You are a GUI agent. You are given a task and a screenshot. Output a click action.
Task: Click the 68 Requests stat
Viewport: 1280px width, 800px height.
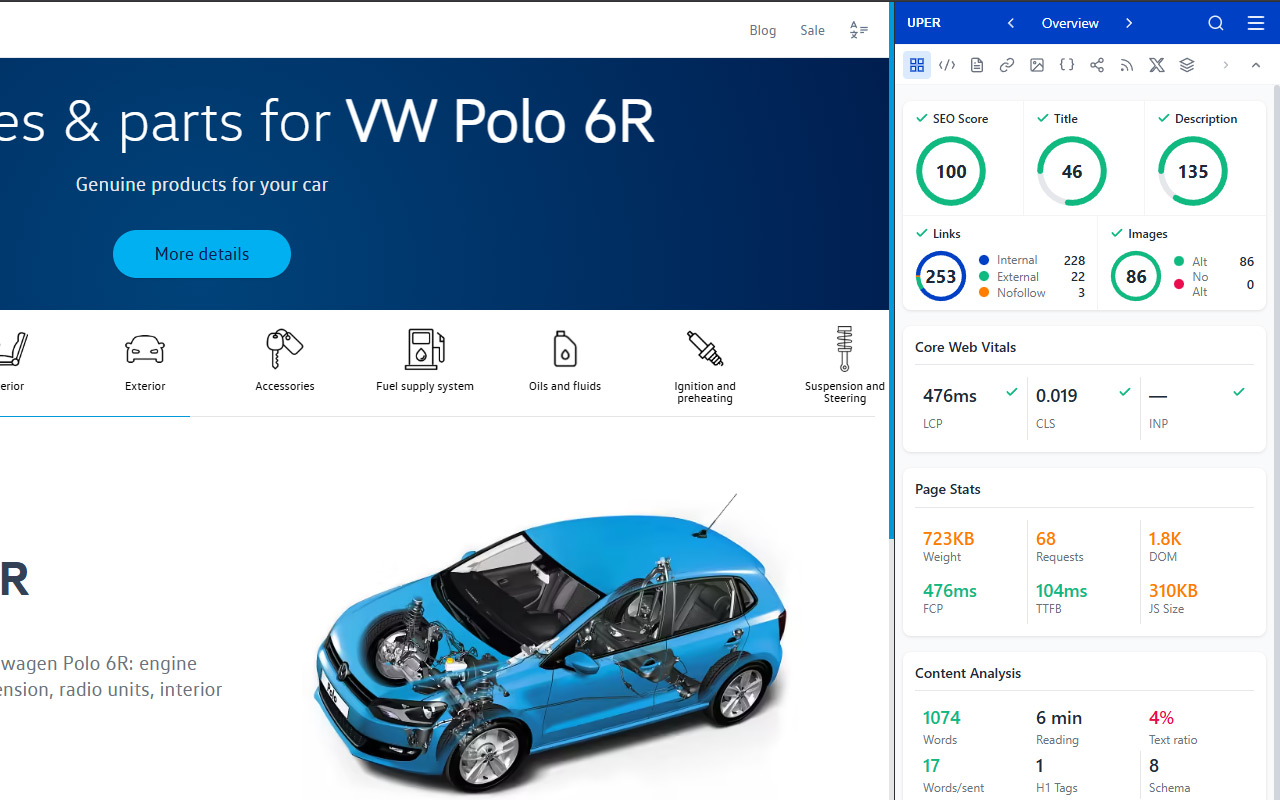tap(1060, 546)
